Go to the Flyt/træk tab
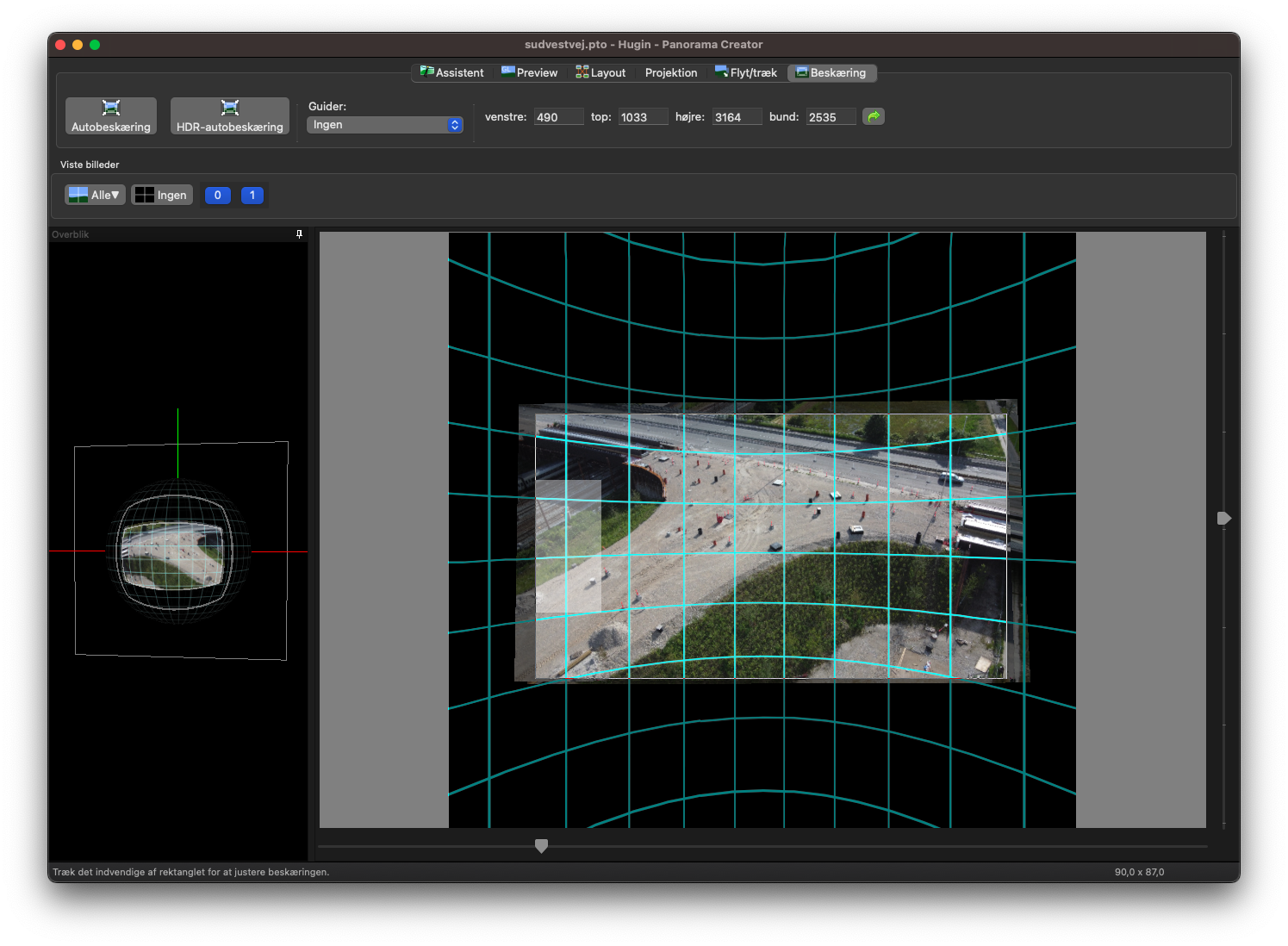 tap(745, 73)
